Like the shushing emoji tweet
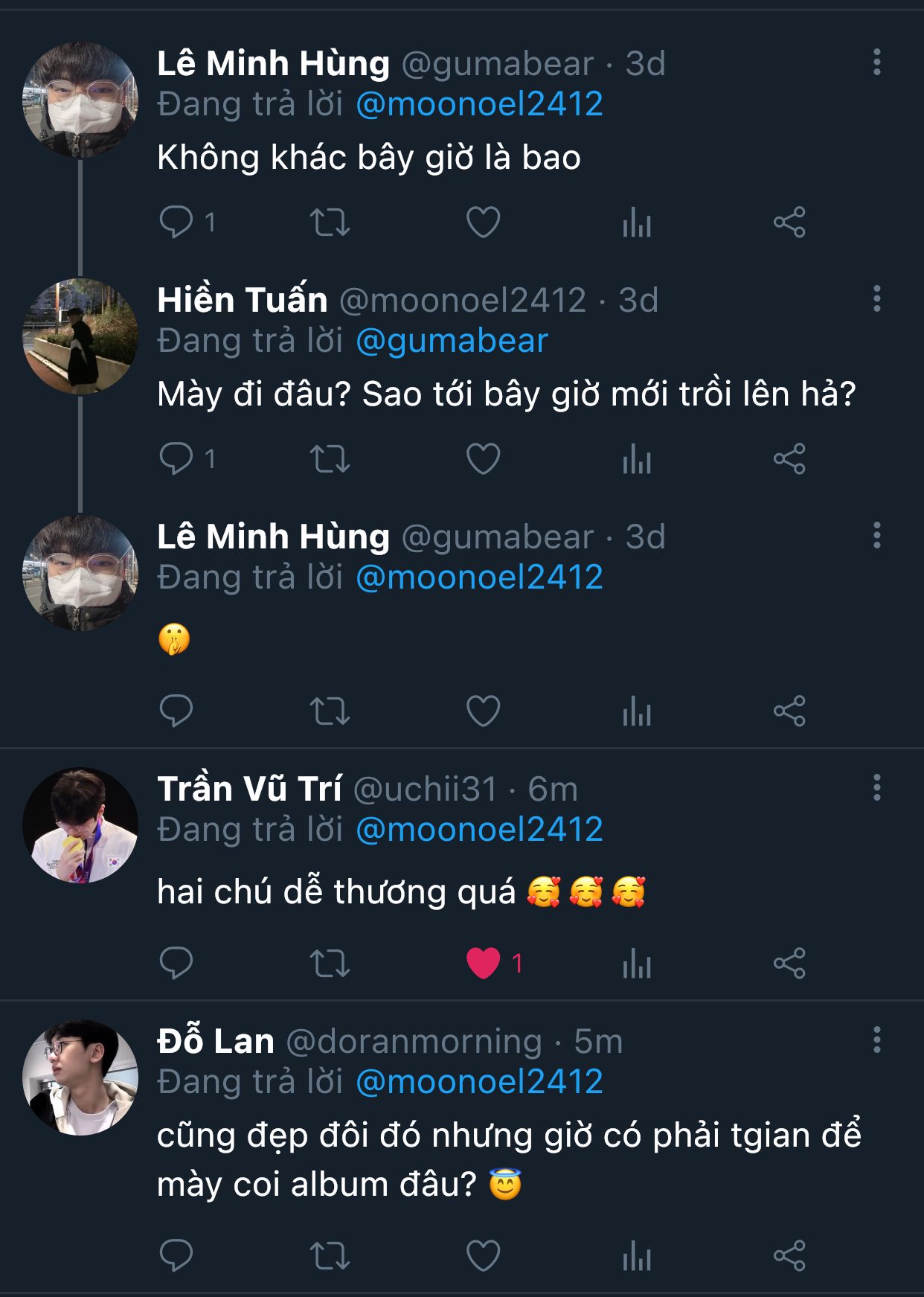 click(x=484, y=711)
